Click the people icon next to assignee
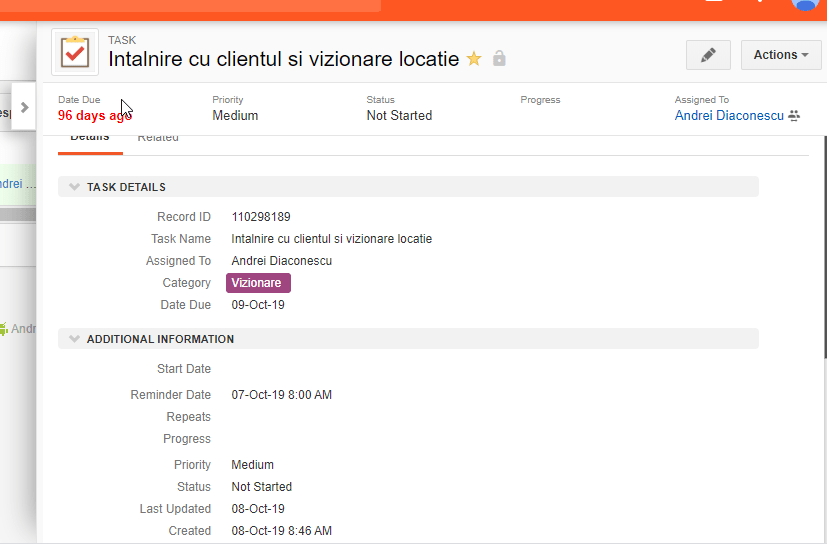Screen dimensions: 827x544 point(794,116)
